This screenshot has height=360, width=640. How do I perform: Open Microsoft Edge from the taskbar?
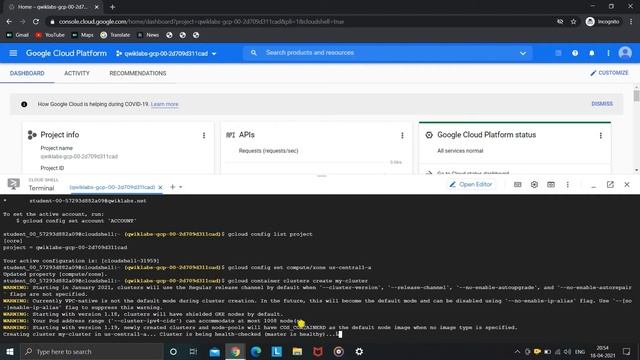256,351
